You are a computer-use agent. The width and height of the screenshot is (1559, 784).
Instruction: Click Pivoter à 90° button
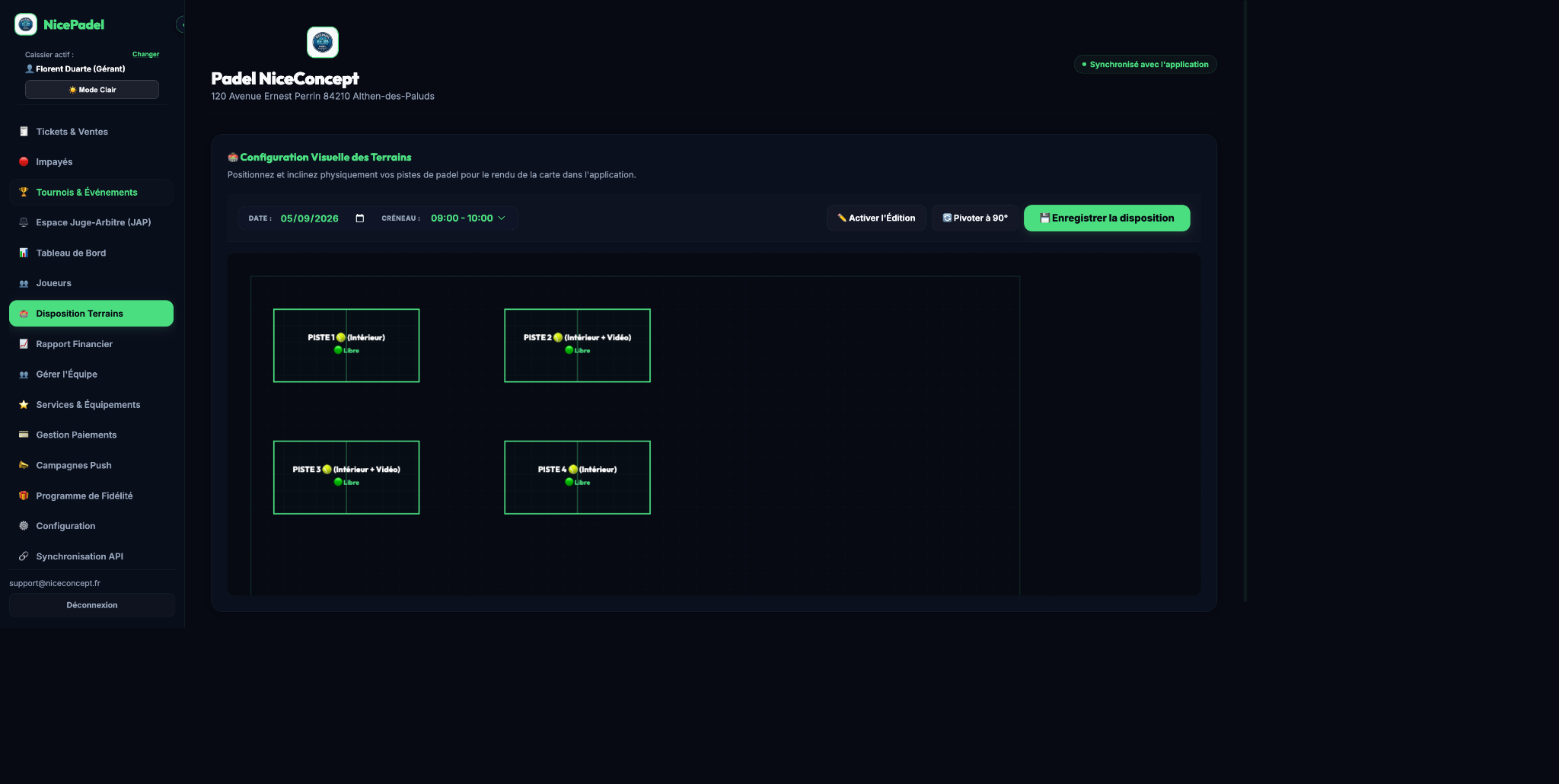click(975, 218)
